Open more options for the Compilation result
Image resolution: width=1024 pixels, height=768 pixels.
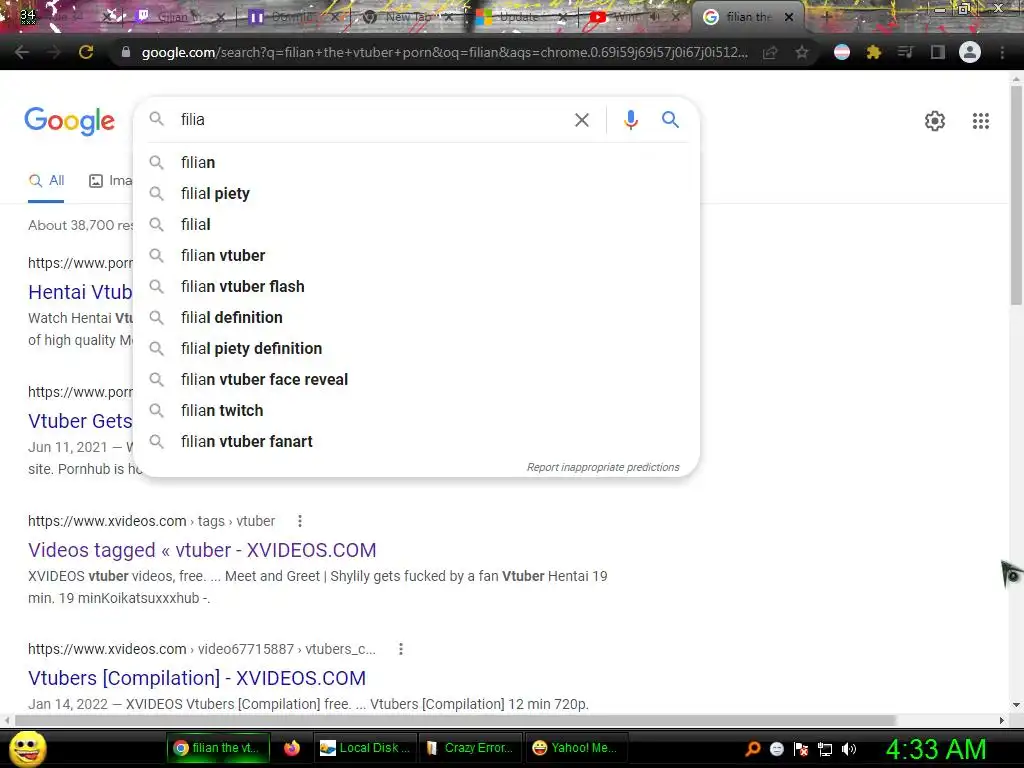coord(401,649)
